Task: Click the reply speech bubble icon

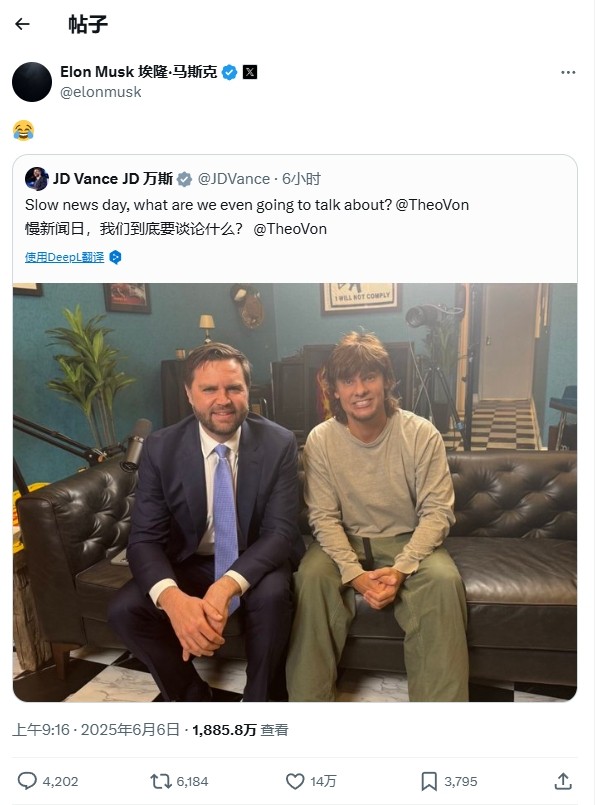Action: coord(27,781)
